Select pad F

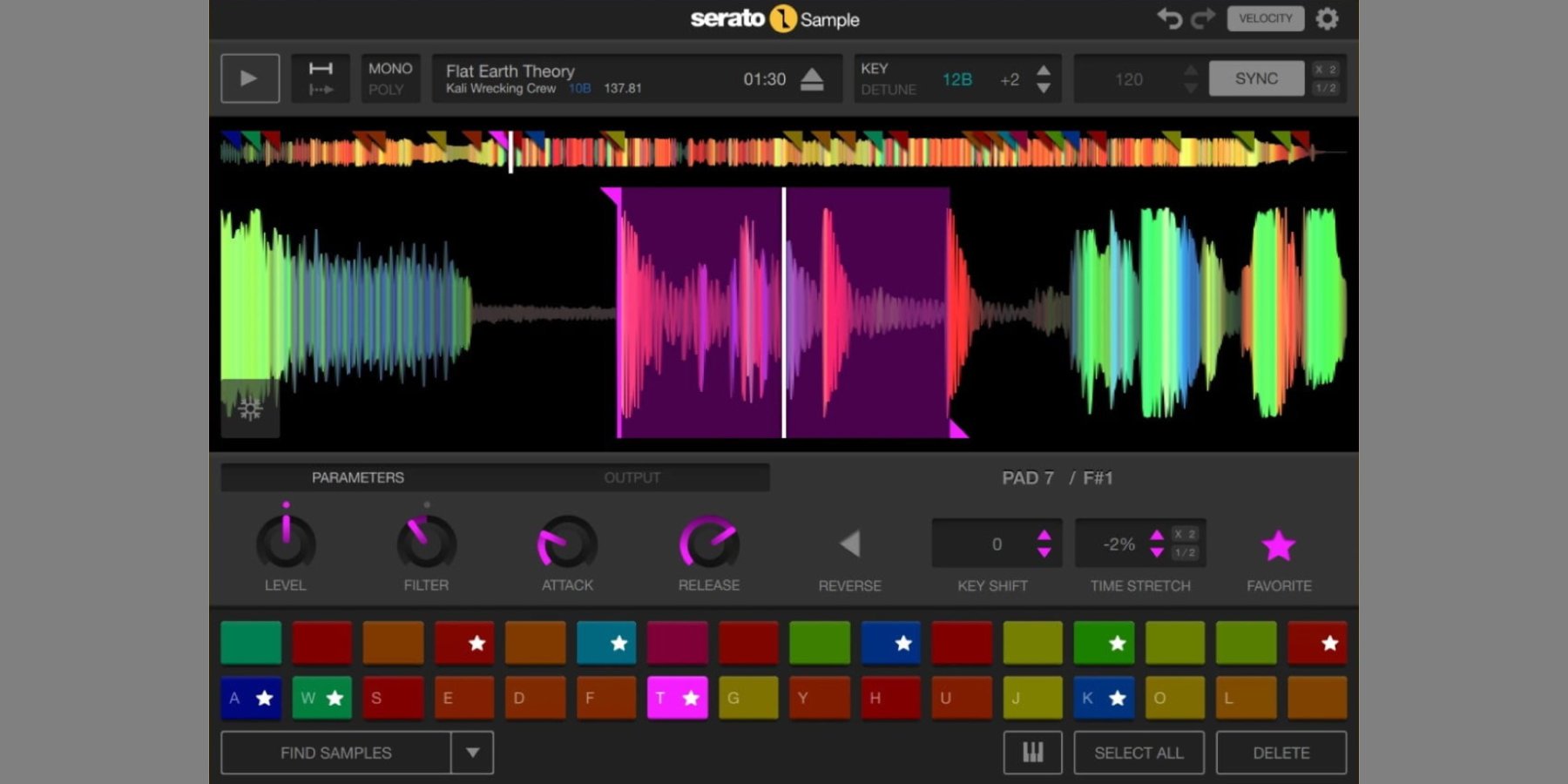[x=606, y=698]
